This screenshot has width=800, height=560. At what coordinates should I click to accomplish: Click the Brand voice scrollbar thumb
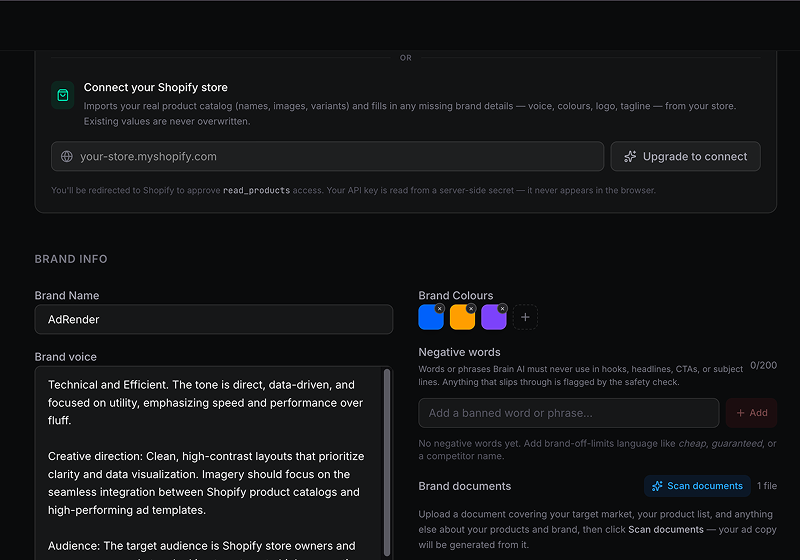point(387,462)
